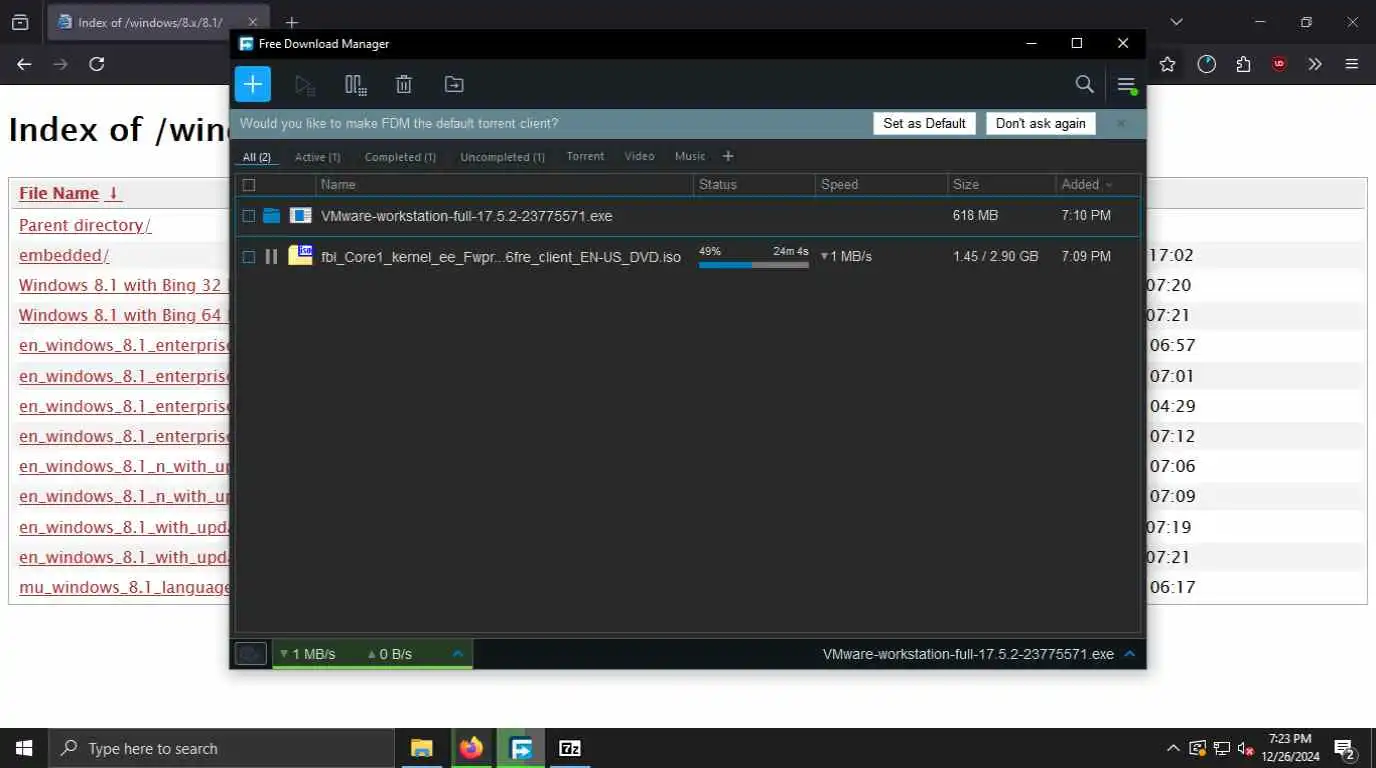Close the Index of /windows/8.x/8.1/ tab
Image resolution: width=1376 pixels, height=768 pixels.
[253, 22]
